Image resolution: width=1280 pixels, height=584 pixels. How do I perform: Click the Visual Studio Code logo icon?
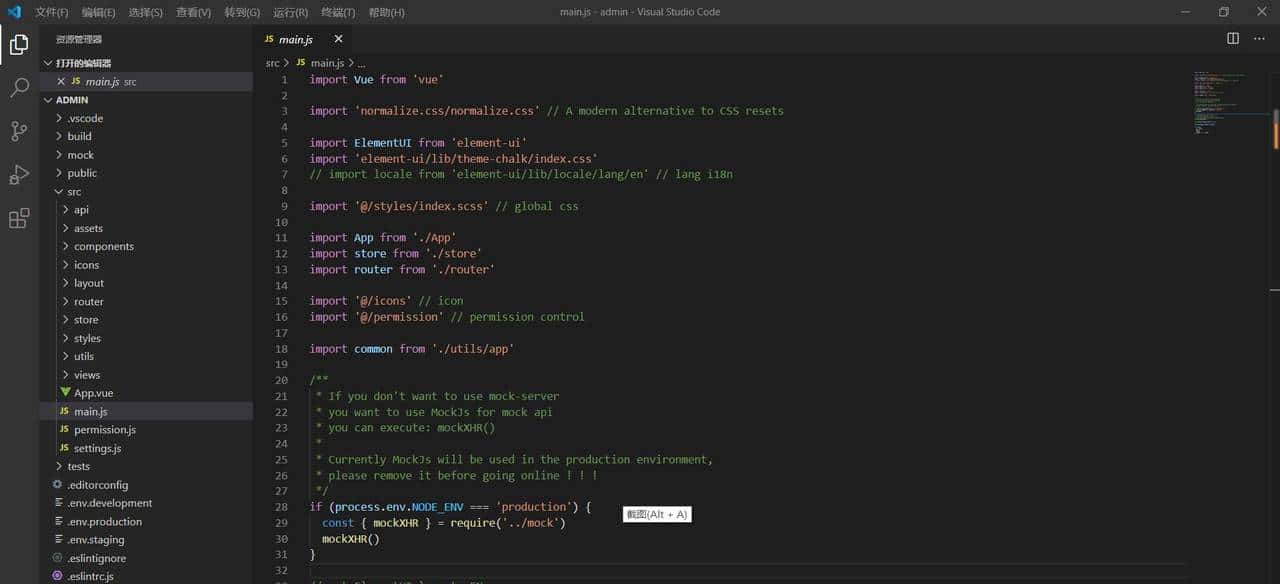click(13, 12)
